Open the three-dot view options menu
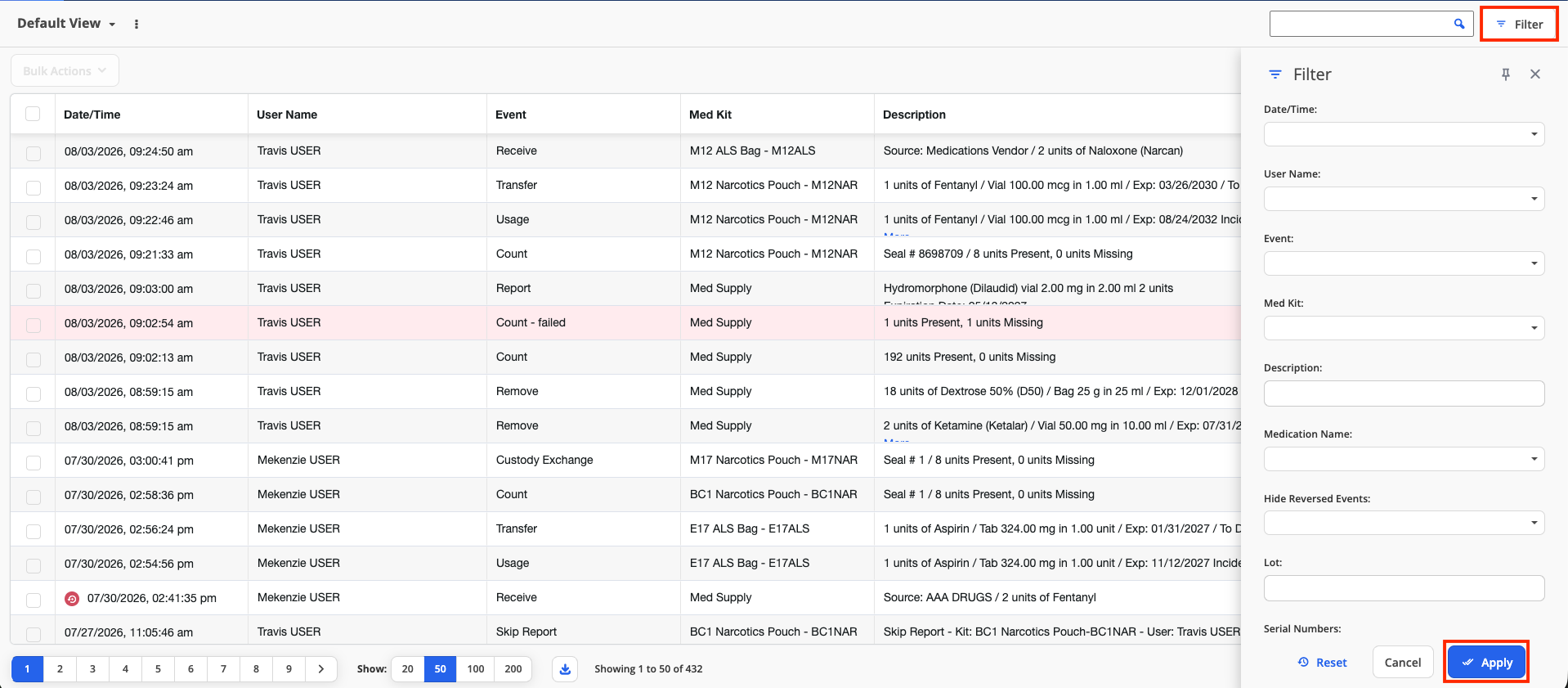 (137, 24)
